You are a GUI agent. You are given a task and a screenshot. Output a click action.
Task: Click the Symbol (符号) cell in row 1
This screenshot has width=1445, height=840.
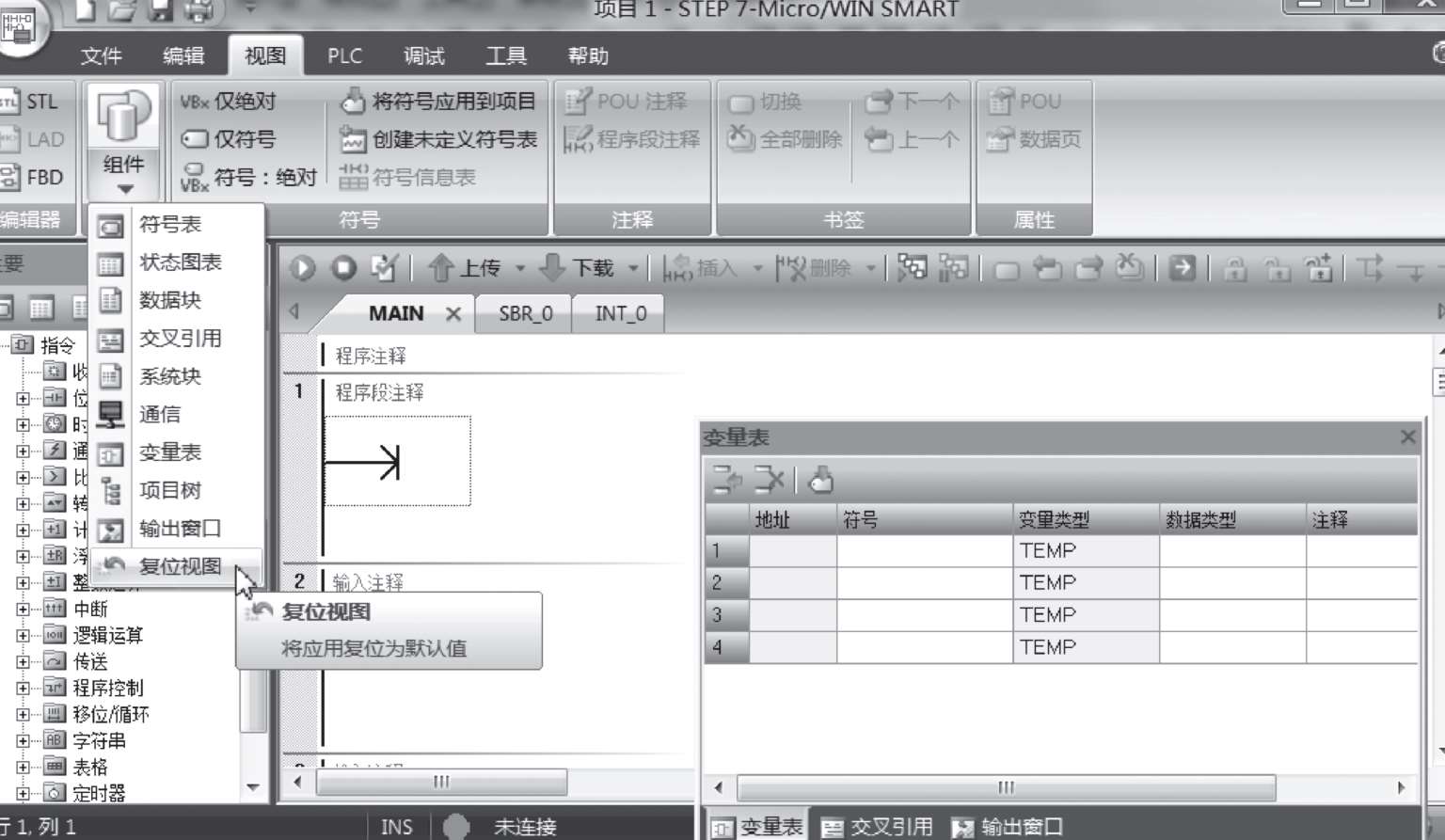pyautogui.click(x=924, y=550)
